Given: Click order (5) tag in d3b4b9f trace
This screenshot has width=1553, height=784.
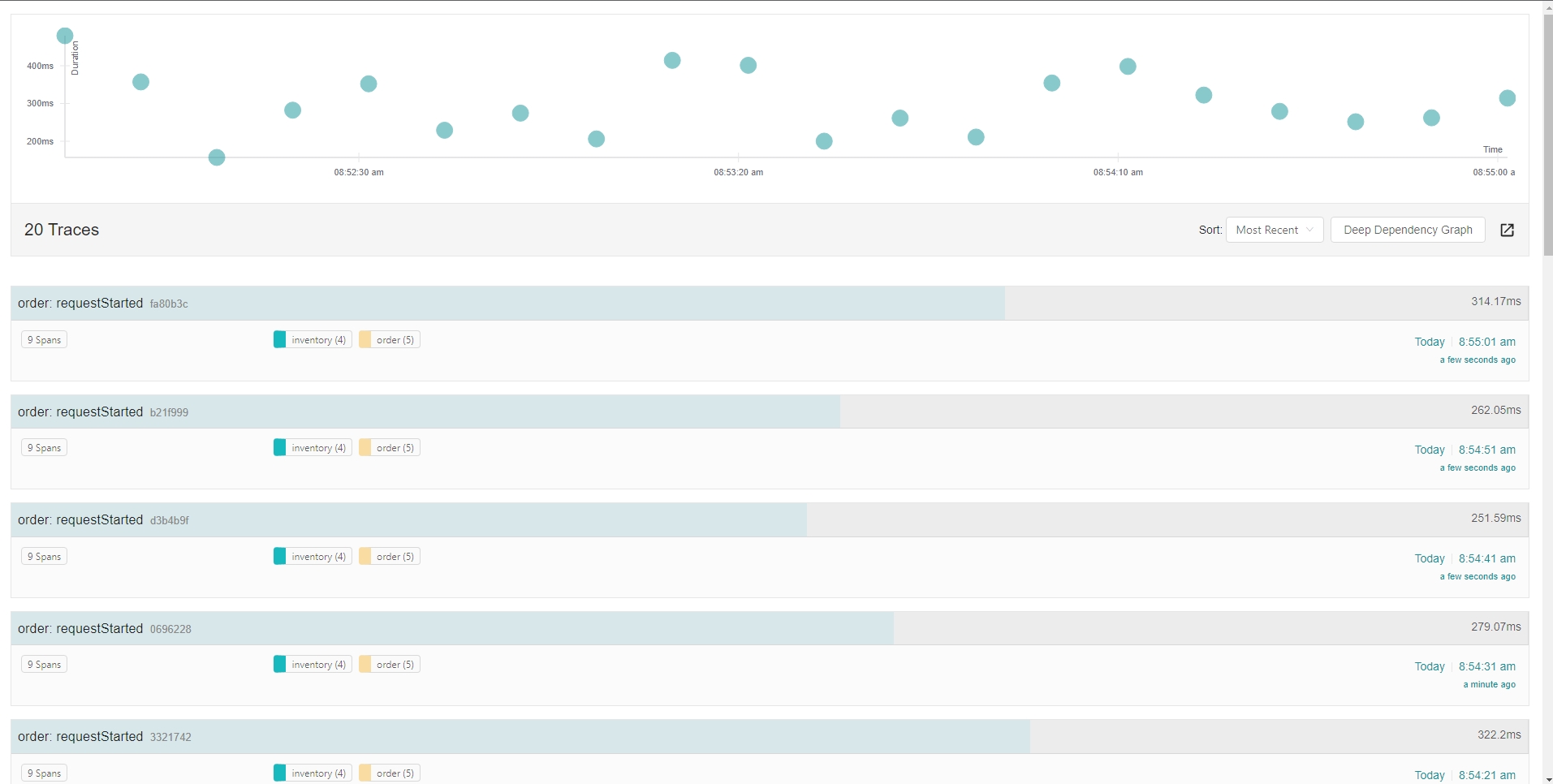Looking at the screenshot, I should point(390,557).
